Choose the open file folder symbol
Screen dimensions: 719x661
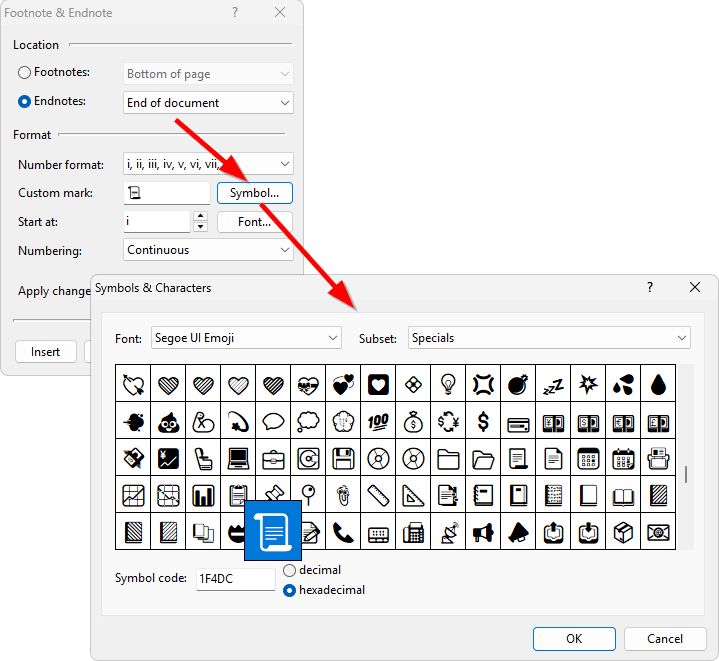pyautogui.click(x=483, y=458)
